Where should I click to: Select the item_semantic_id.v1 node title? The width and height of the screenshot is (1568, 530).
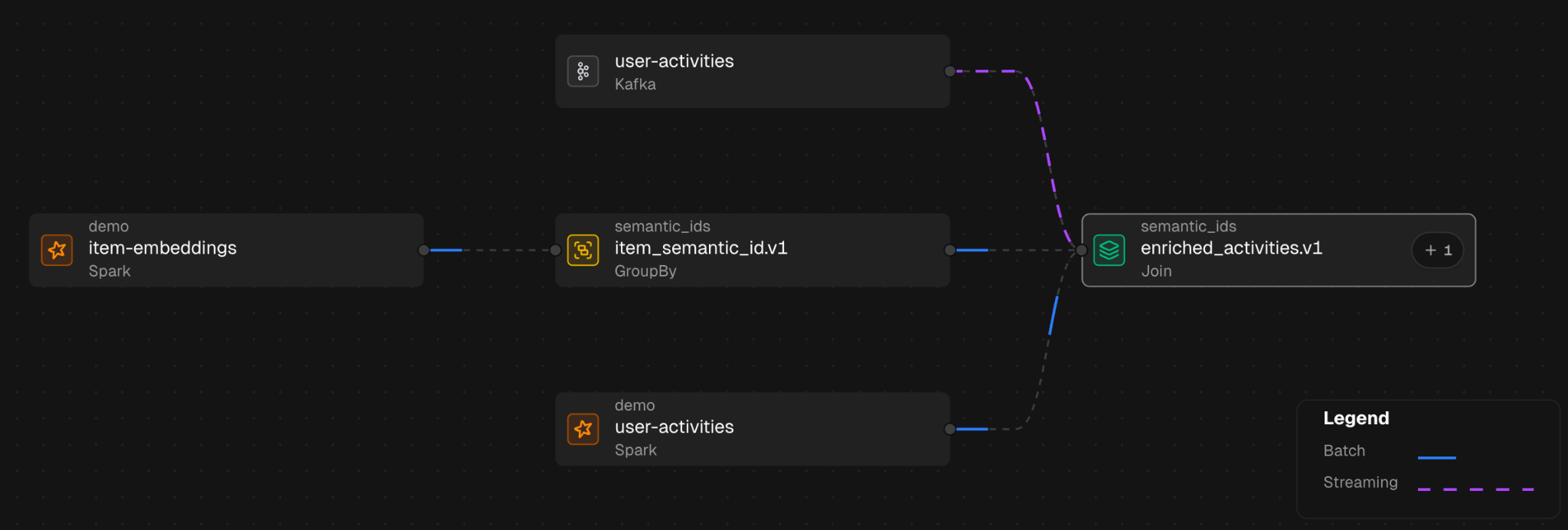pos(701,248)
